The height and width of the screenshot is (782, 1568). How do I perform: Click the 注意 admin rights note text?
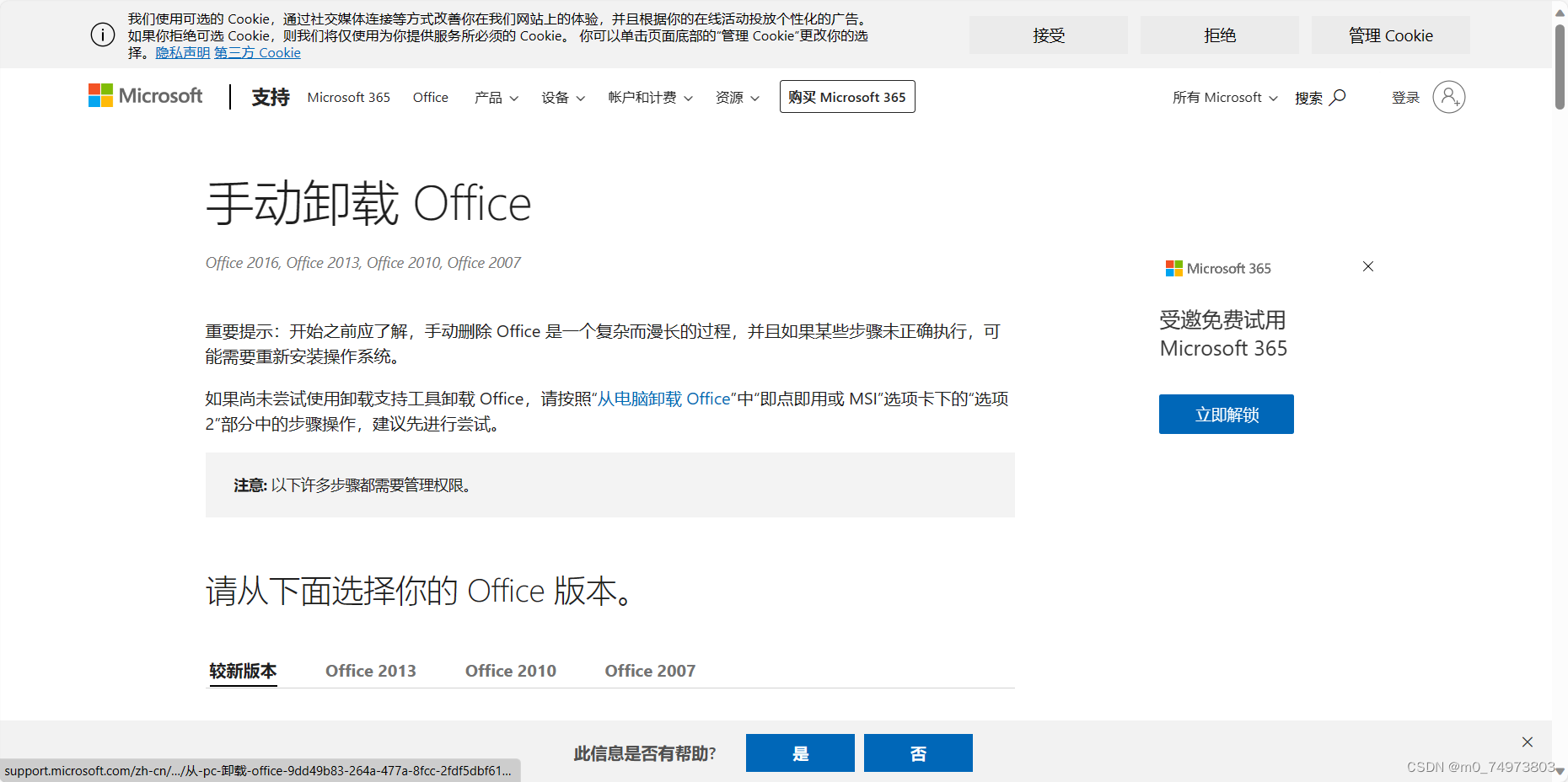coord(352,485)
